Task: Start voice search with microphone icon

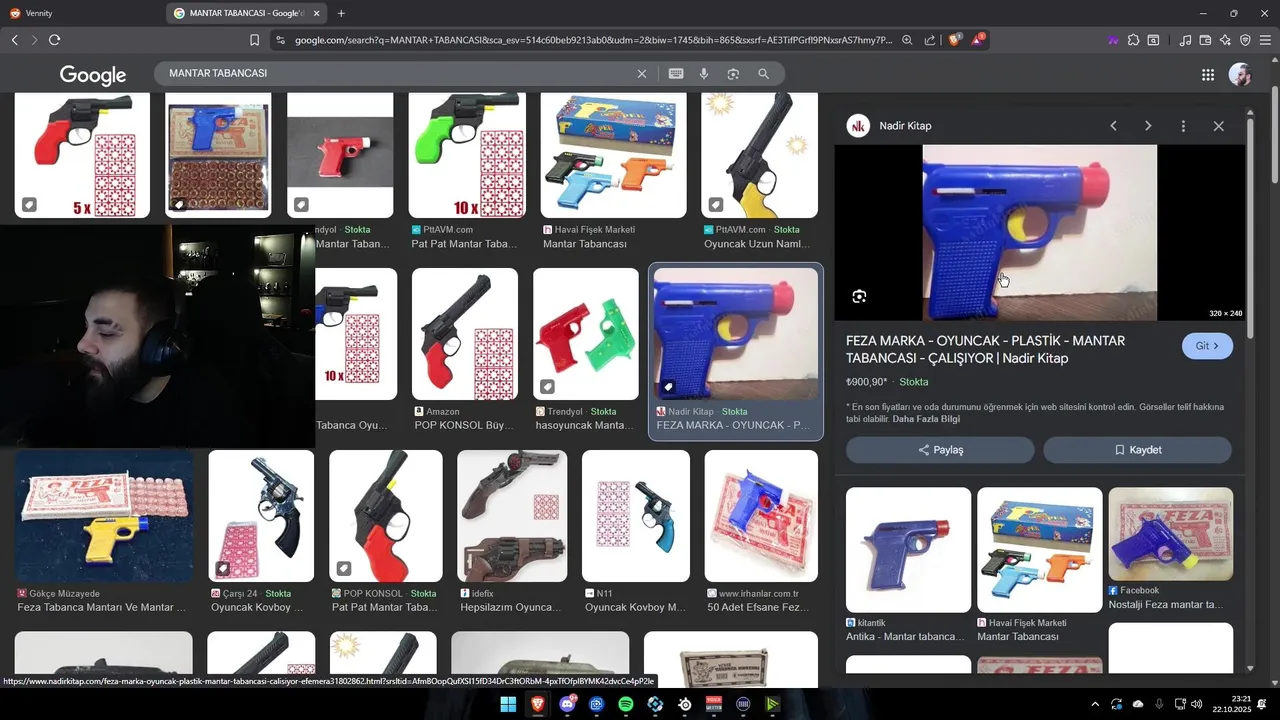Action: pyautogui.click(x=704, y=73)
